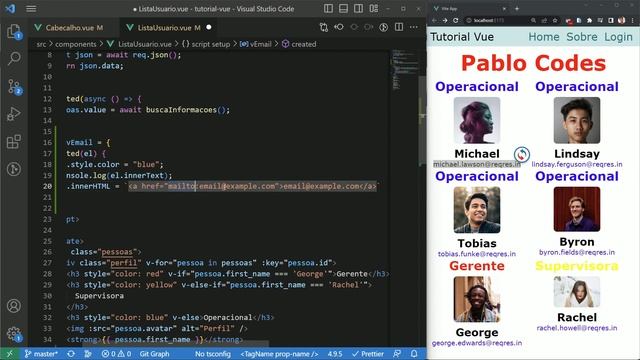The width and height of the screenshot is (640, 360).
Task: Click TagName prop-name status item
Action: click(279, 354)
